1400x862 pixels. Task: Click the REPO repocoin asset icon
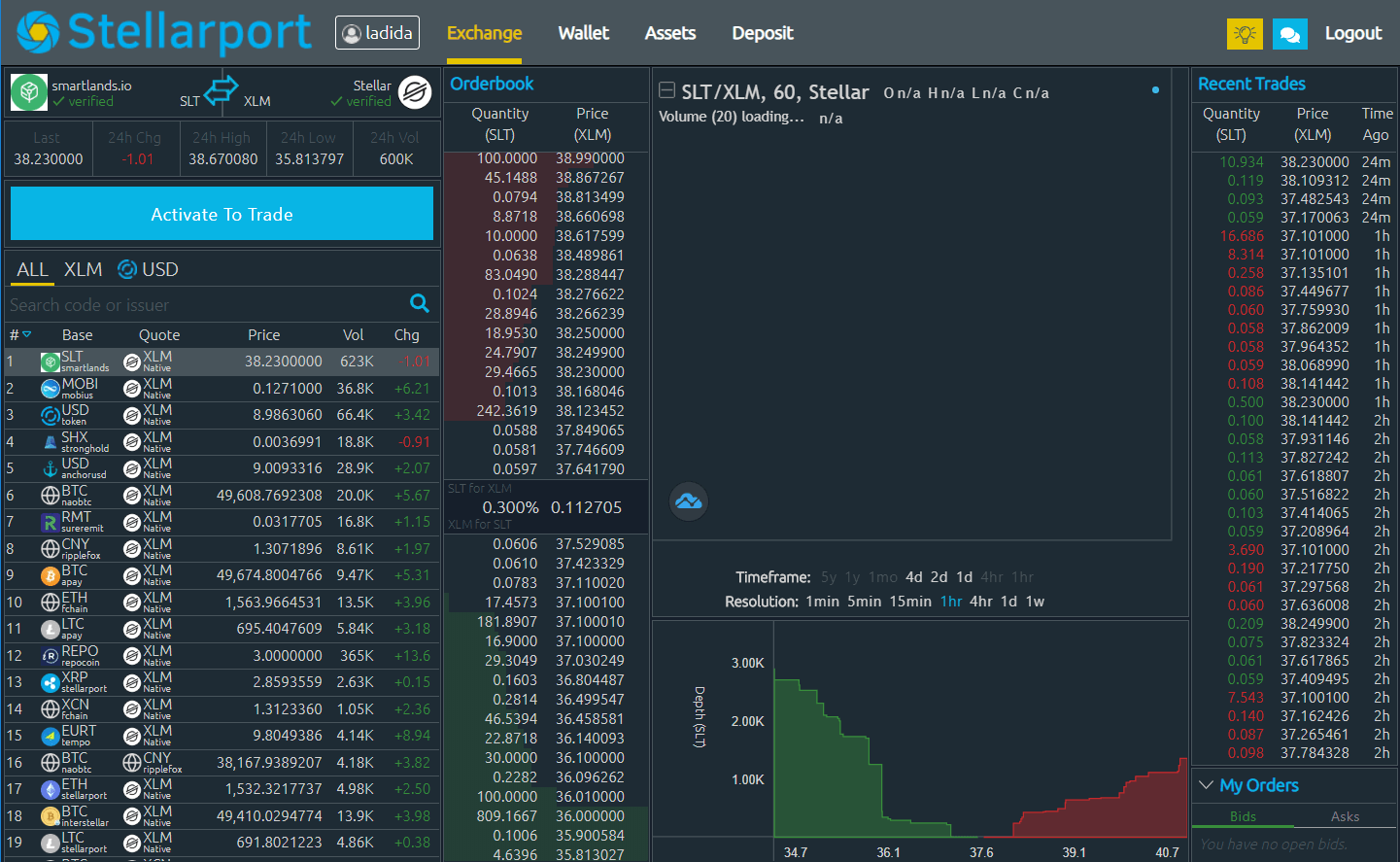tap(51, 656)
